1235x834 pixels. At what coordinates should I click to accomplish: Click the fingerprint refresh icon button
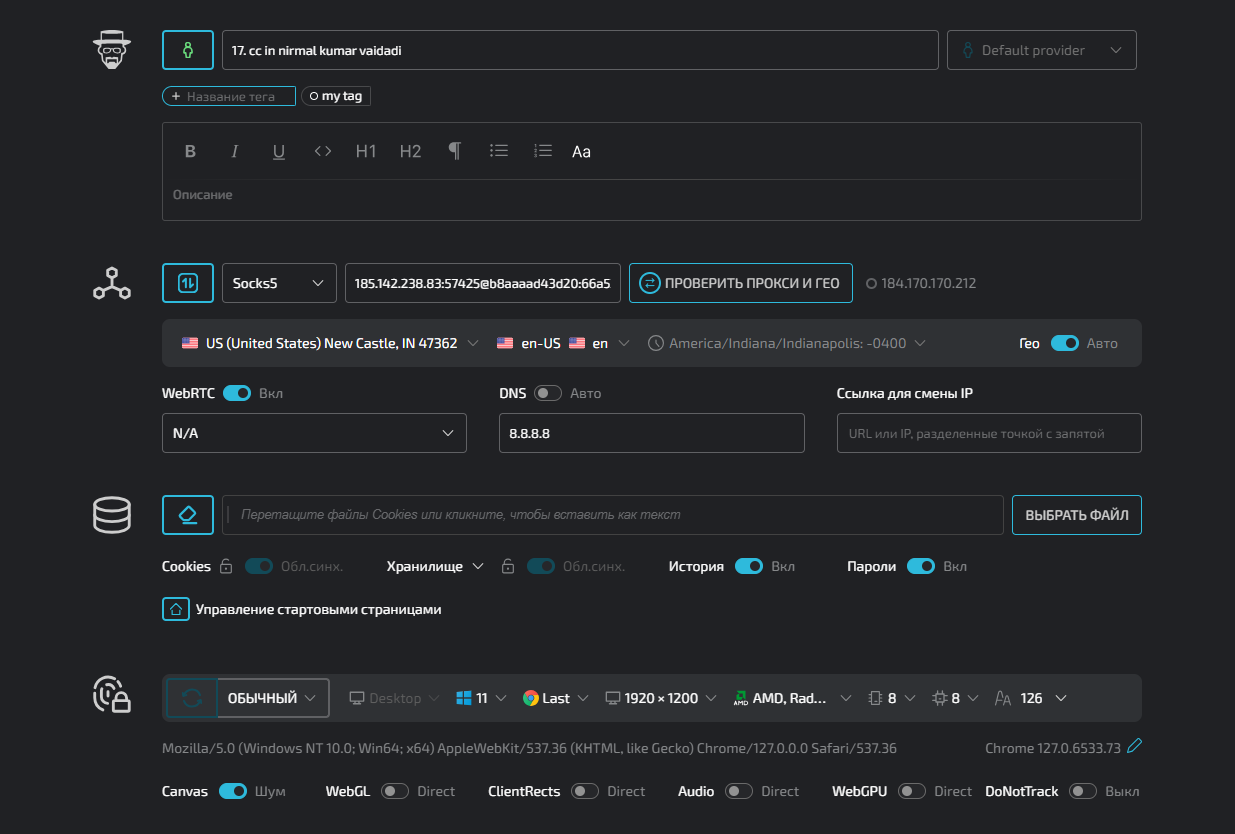coord(192,698)
